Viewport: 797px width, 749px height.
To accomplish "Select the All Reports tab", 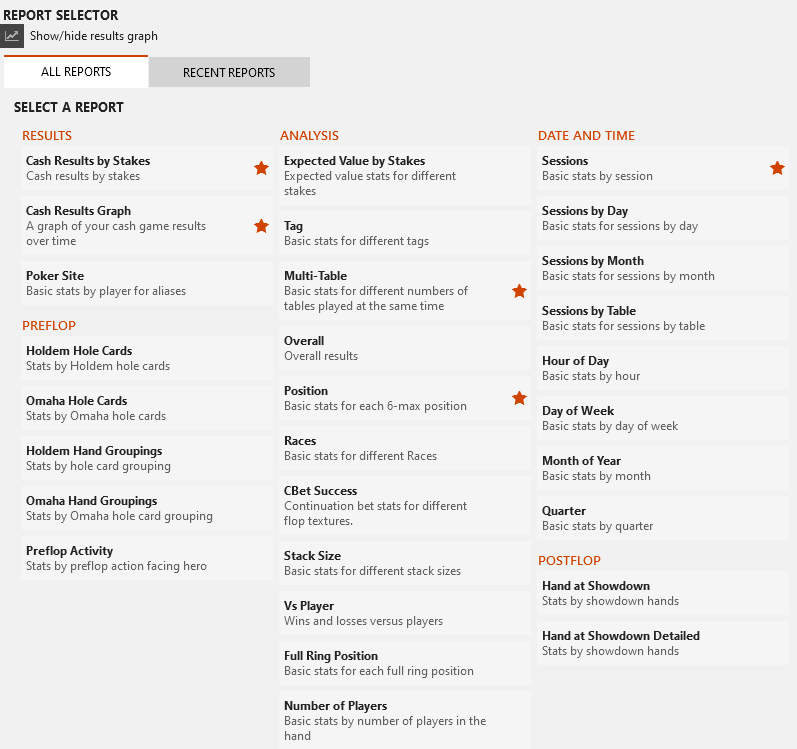I will (76, 72).
